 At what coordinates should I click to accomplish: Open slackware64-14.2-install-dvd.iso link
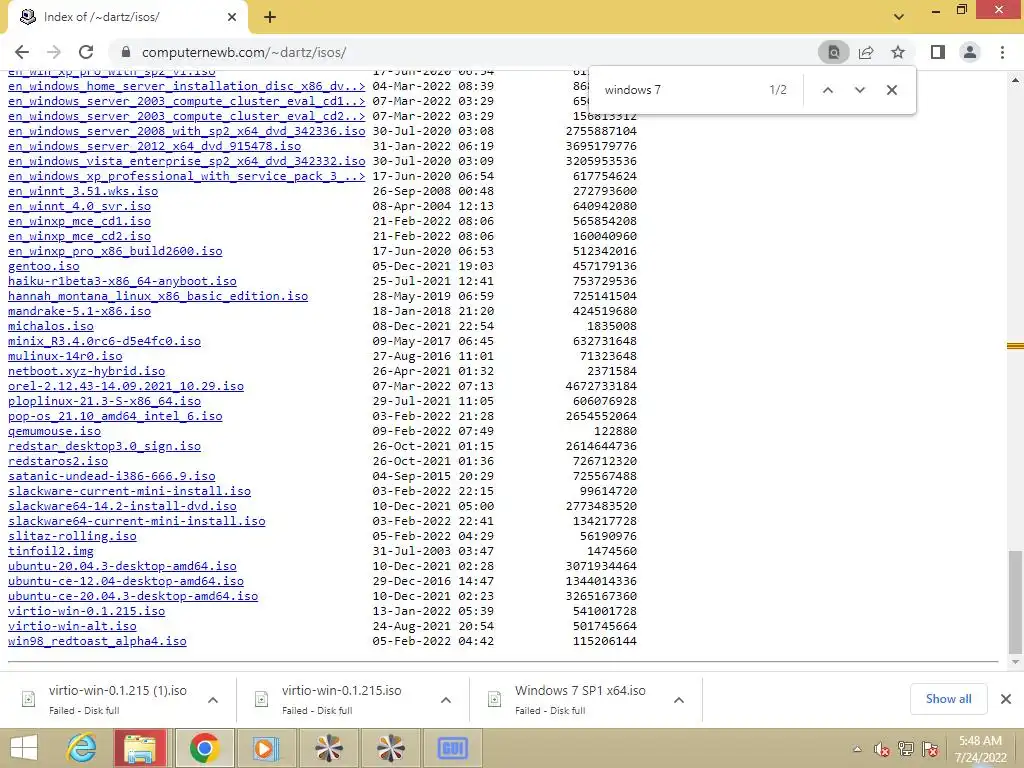click(x=122, y=506)
